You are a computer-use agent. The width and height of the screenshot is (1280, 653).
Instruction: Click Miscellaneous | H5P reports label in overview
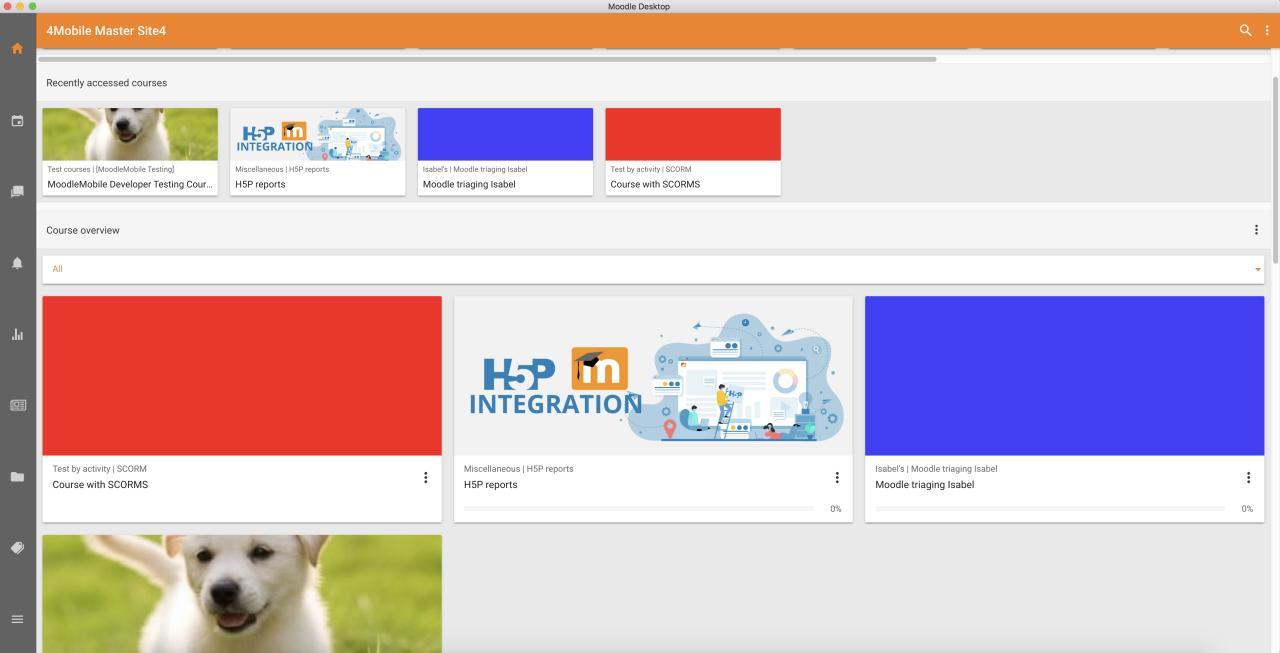pyautogui.click(x=518, y=469)
